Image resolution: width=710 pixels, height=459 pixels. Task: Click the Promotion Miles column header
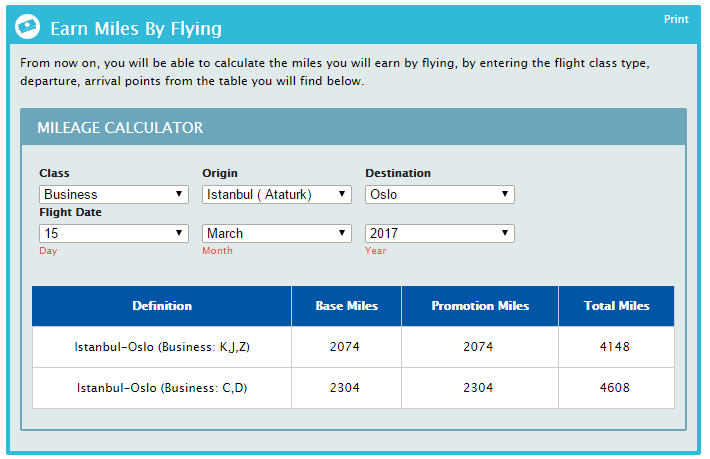[480, 306]
